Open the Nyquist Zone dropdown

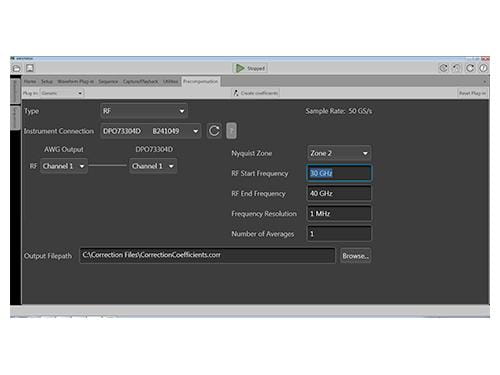click(x=339, y=153)
